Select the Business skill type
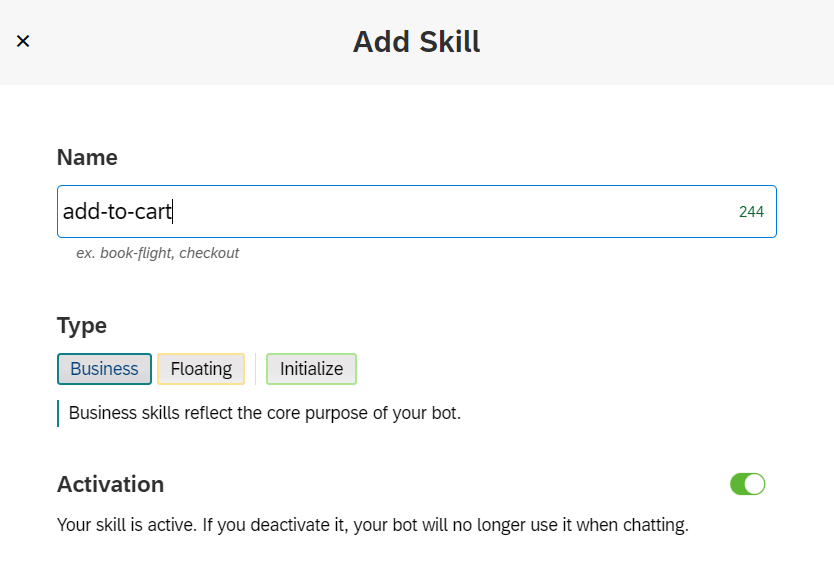This screenshot has height=574, width=834. point(104,369)
